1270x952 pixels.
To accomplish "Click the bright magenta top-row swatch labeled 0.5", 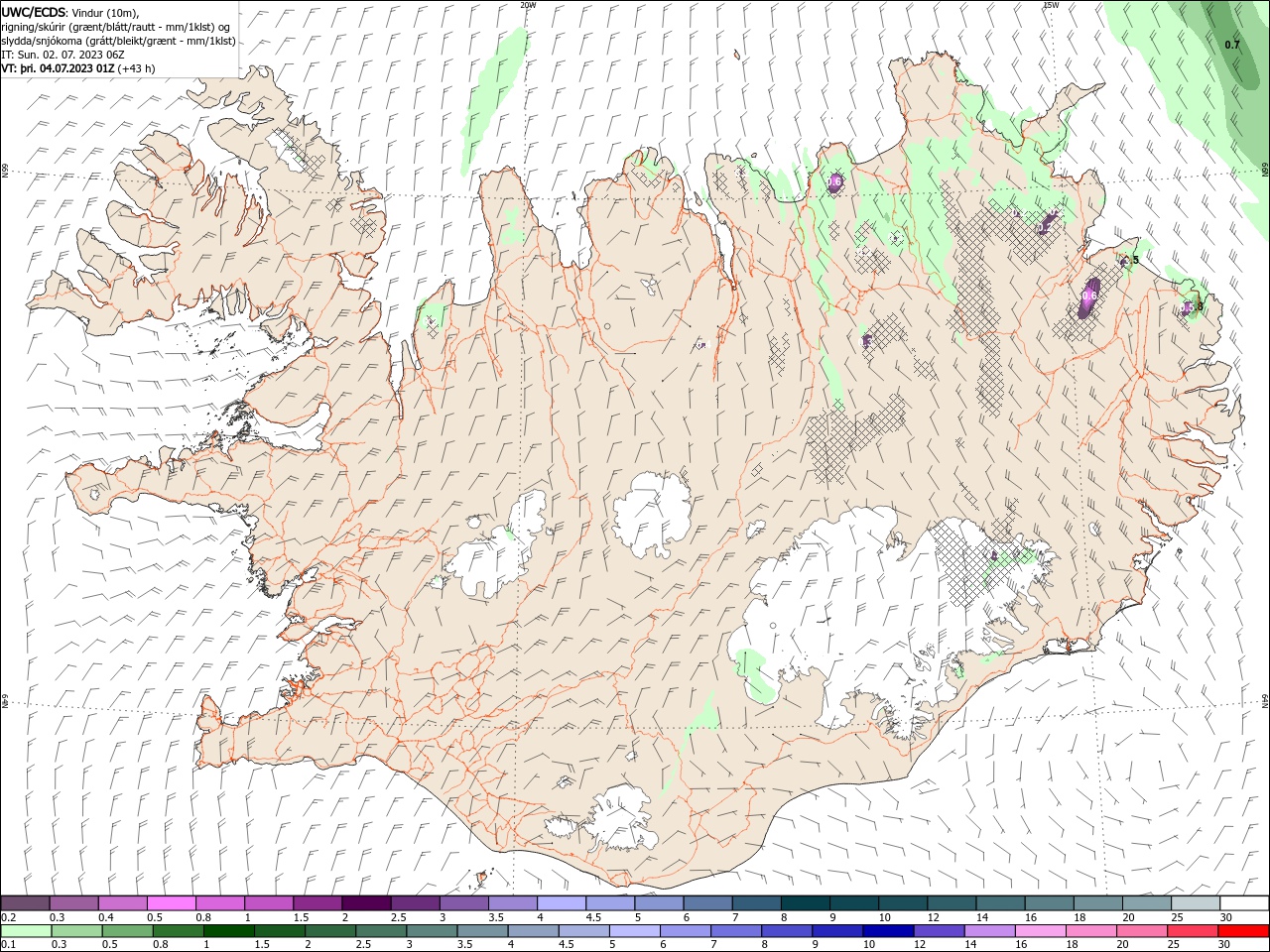I will 171,903.
